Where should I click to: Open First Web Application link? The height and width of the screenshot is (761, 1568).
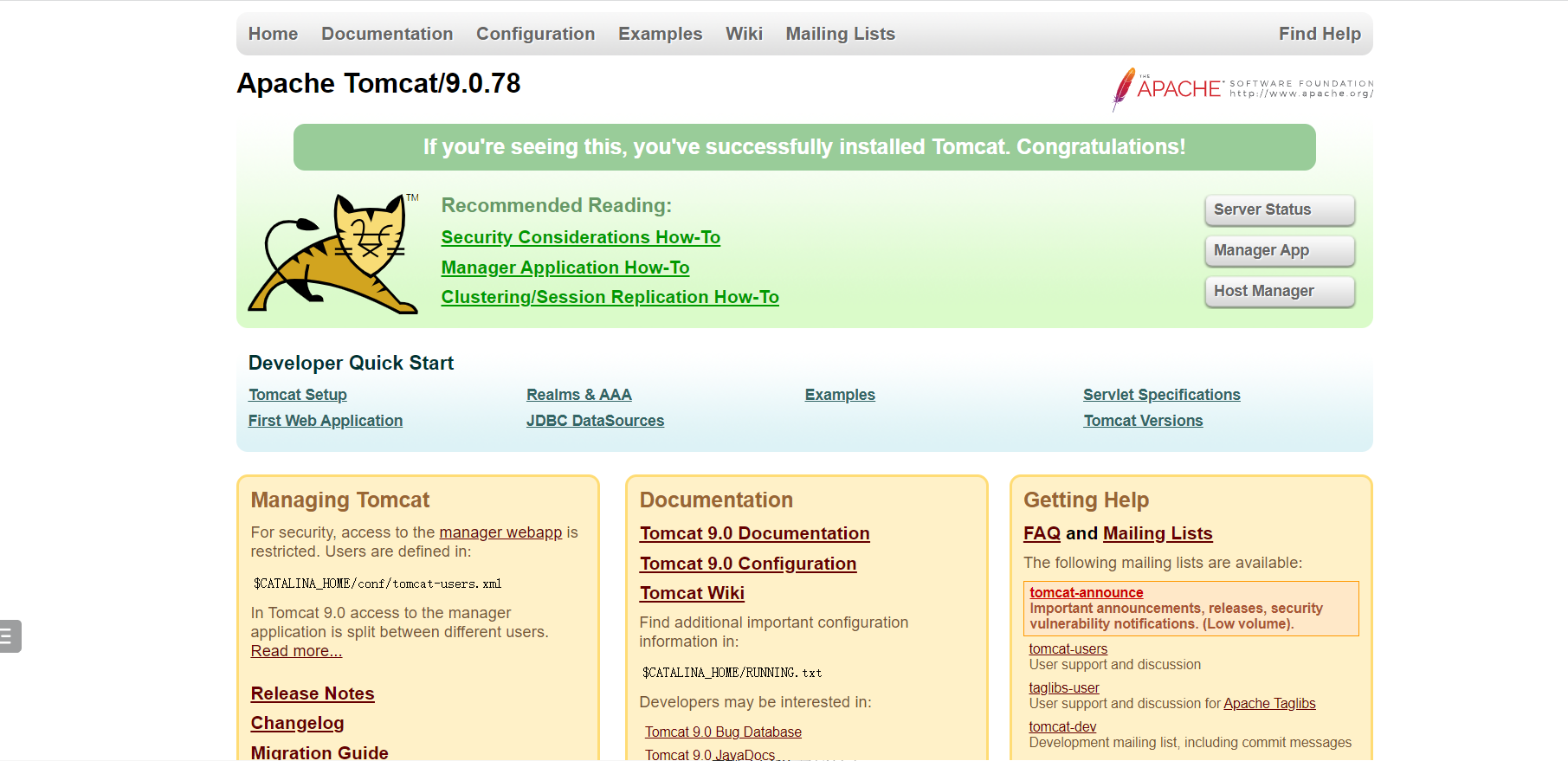tap(325, 421)
